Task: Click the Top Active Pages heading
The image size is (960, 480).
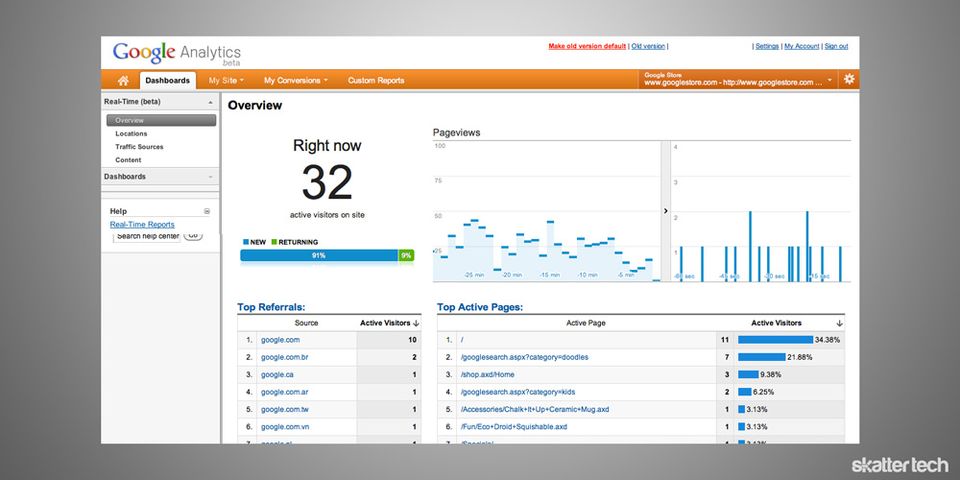Action: [x=480, y=307]
